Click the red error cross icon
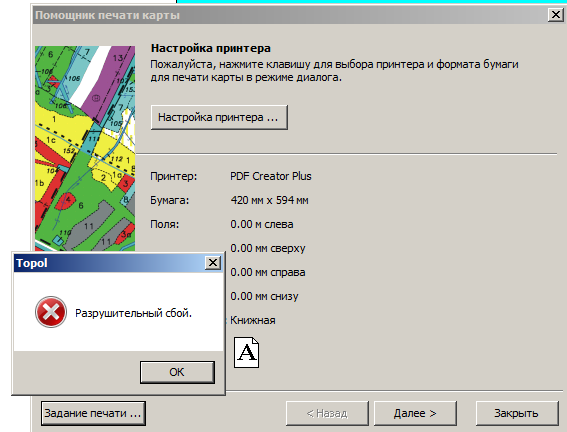This screenshot has width=567, height=432. click(x=51, y=312)
